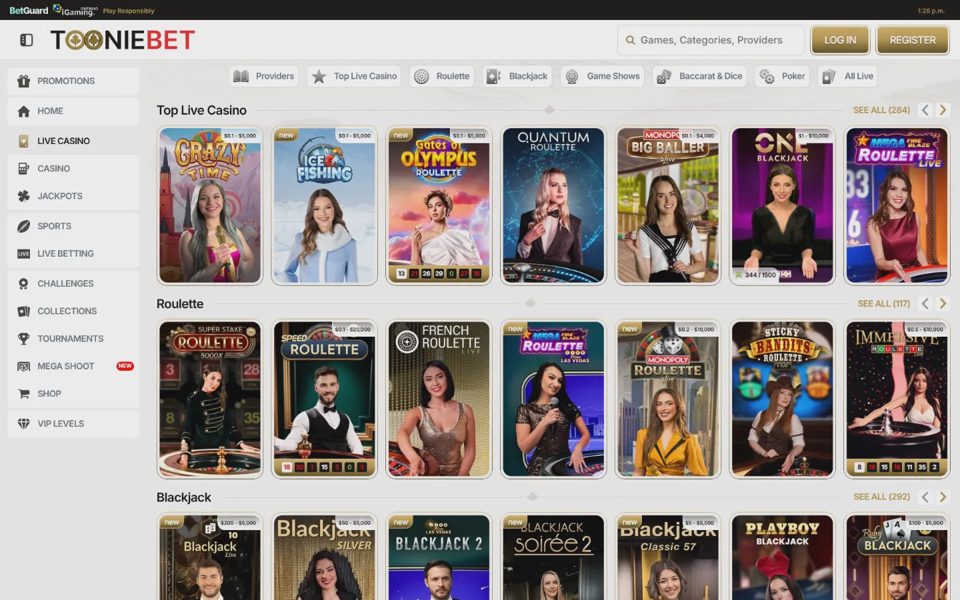Go to Home via house icon
The height and width of the screenshot is (600, 960).
coord(23,111)
